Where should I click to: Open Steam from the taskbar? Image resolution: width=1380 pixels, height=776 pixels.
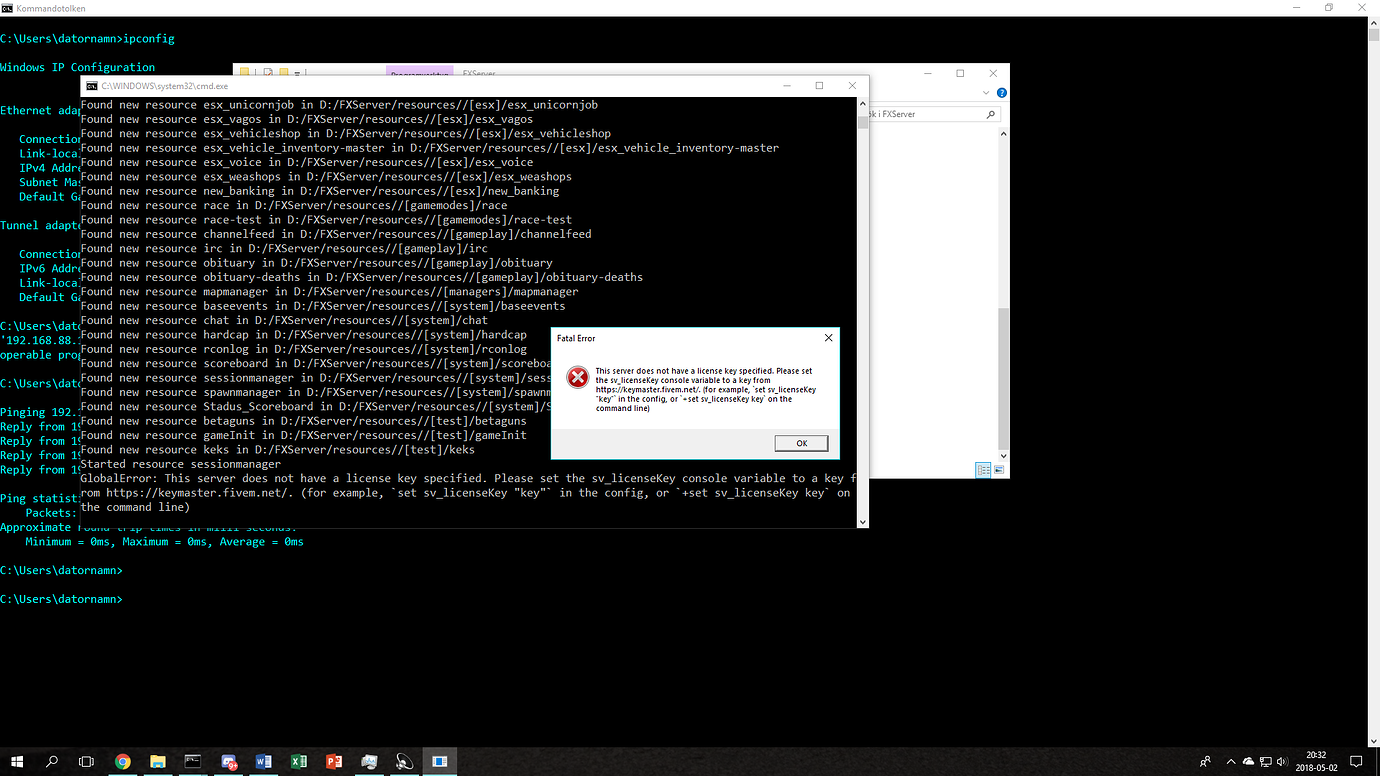(404, 761)
